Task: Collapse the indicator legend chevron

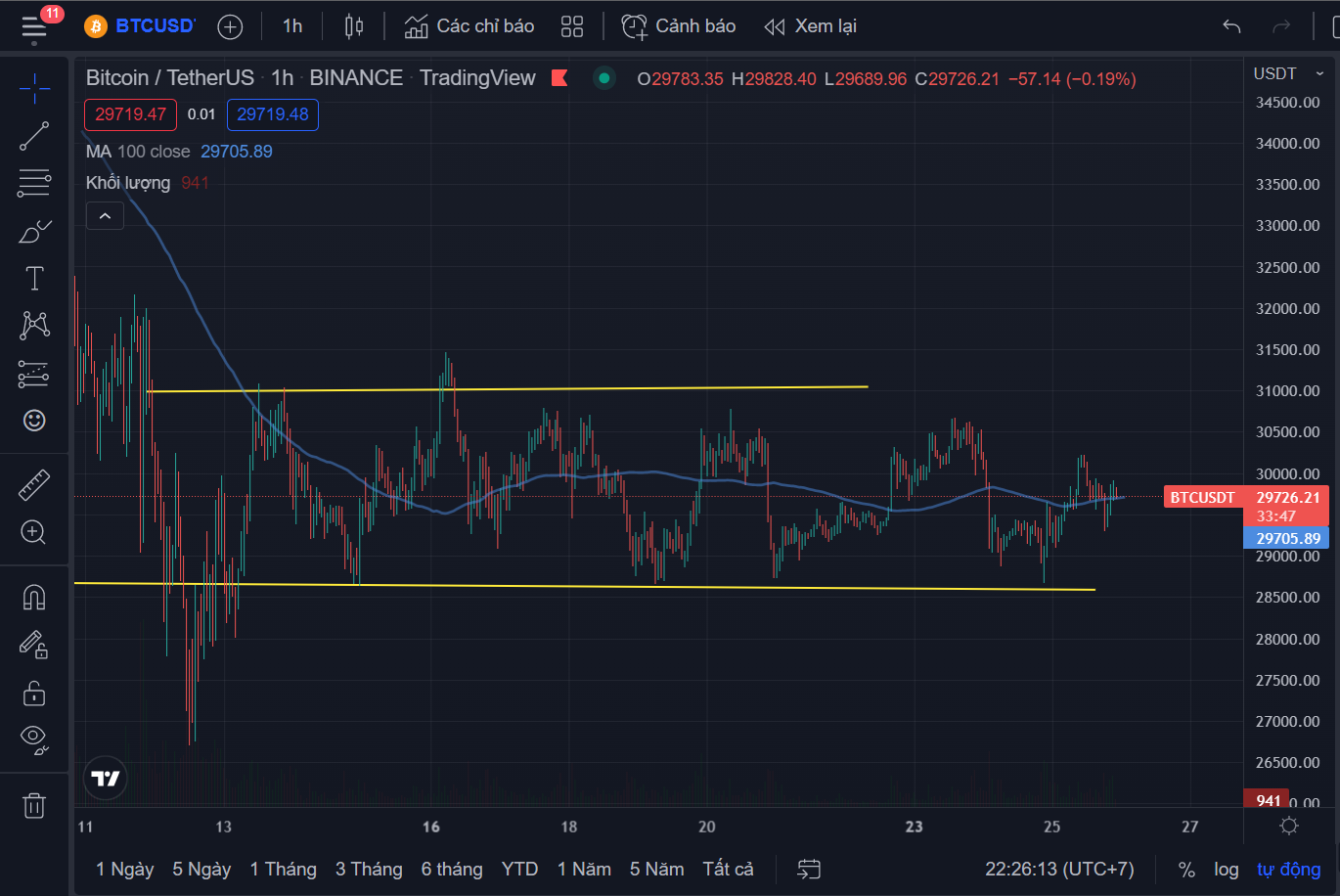Action: tap(105, 216)
